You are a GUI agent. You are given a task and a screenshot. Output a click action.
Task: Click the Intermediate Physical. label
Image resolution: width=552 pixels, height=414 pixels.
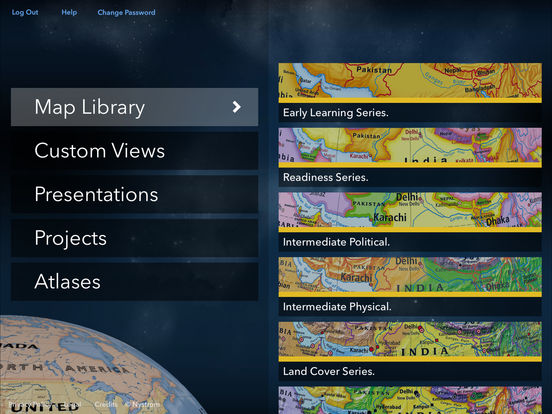point(337,307)
